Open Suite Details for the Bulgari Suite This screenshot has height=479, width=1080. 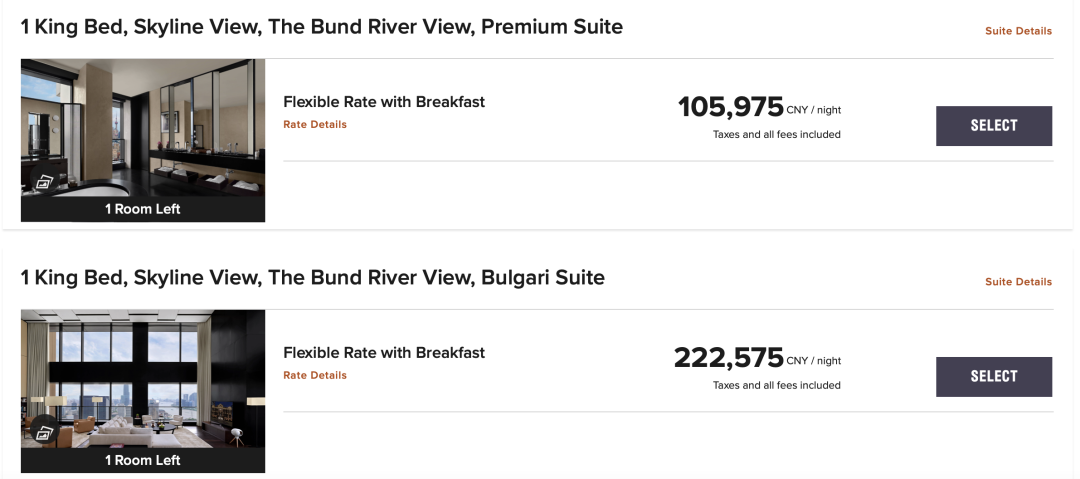1018,282
